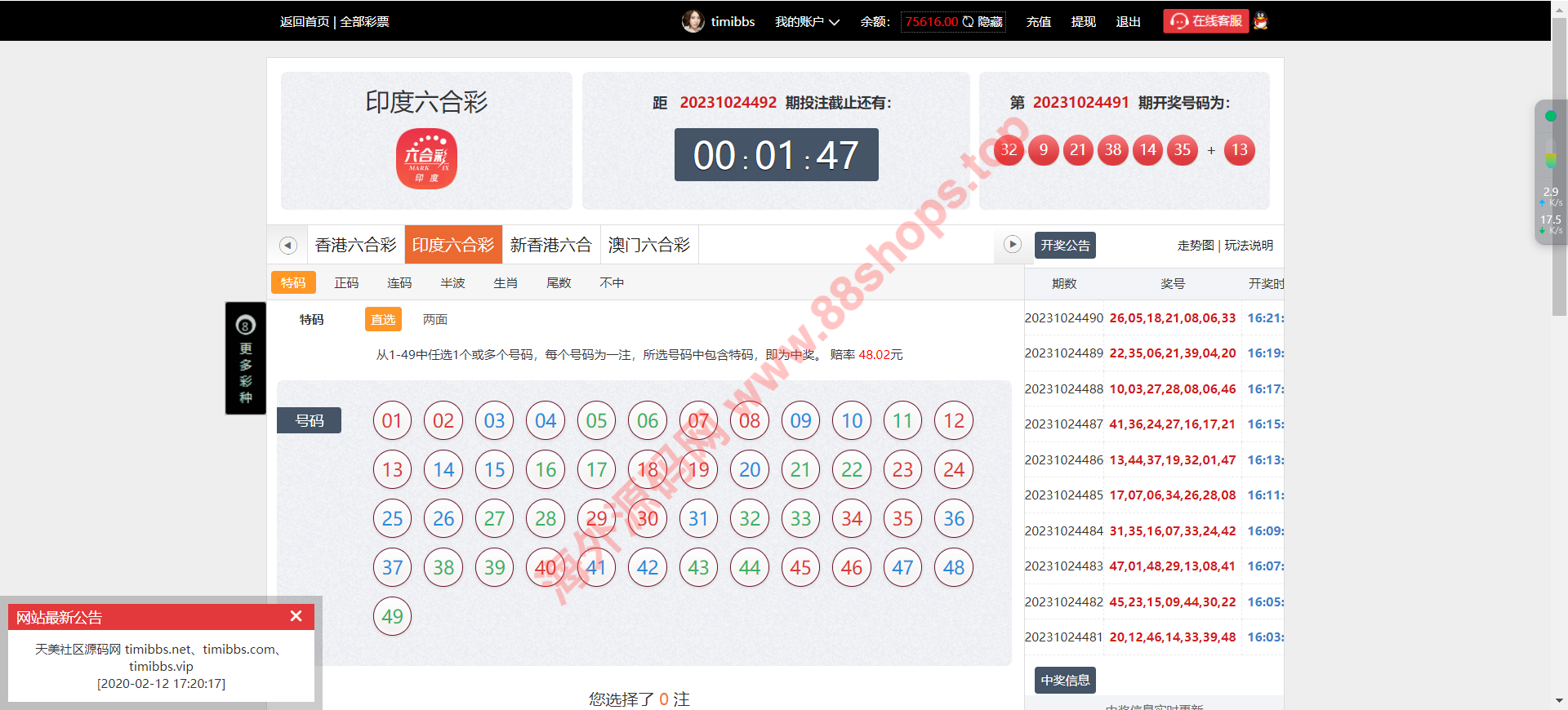Open the 走势图 trend chart link
The width and height of the screenshot is (1568, 710).
[x=1195, y=246]
